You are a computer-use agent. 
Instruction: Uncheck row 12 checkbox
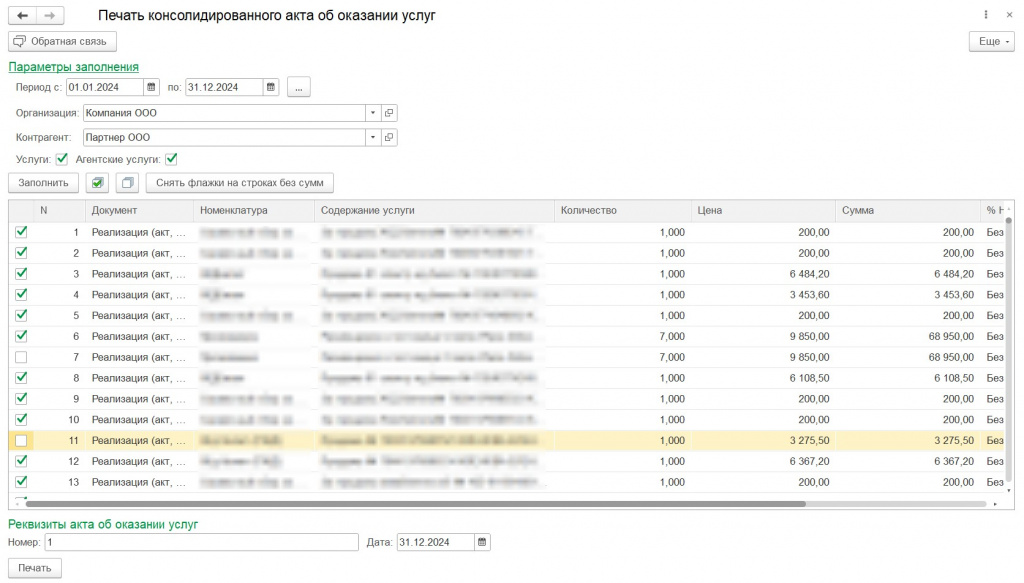tap(21, 461)
